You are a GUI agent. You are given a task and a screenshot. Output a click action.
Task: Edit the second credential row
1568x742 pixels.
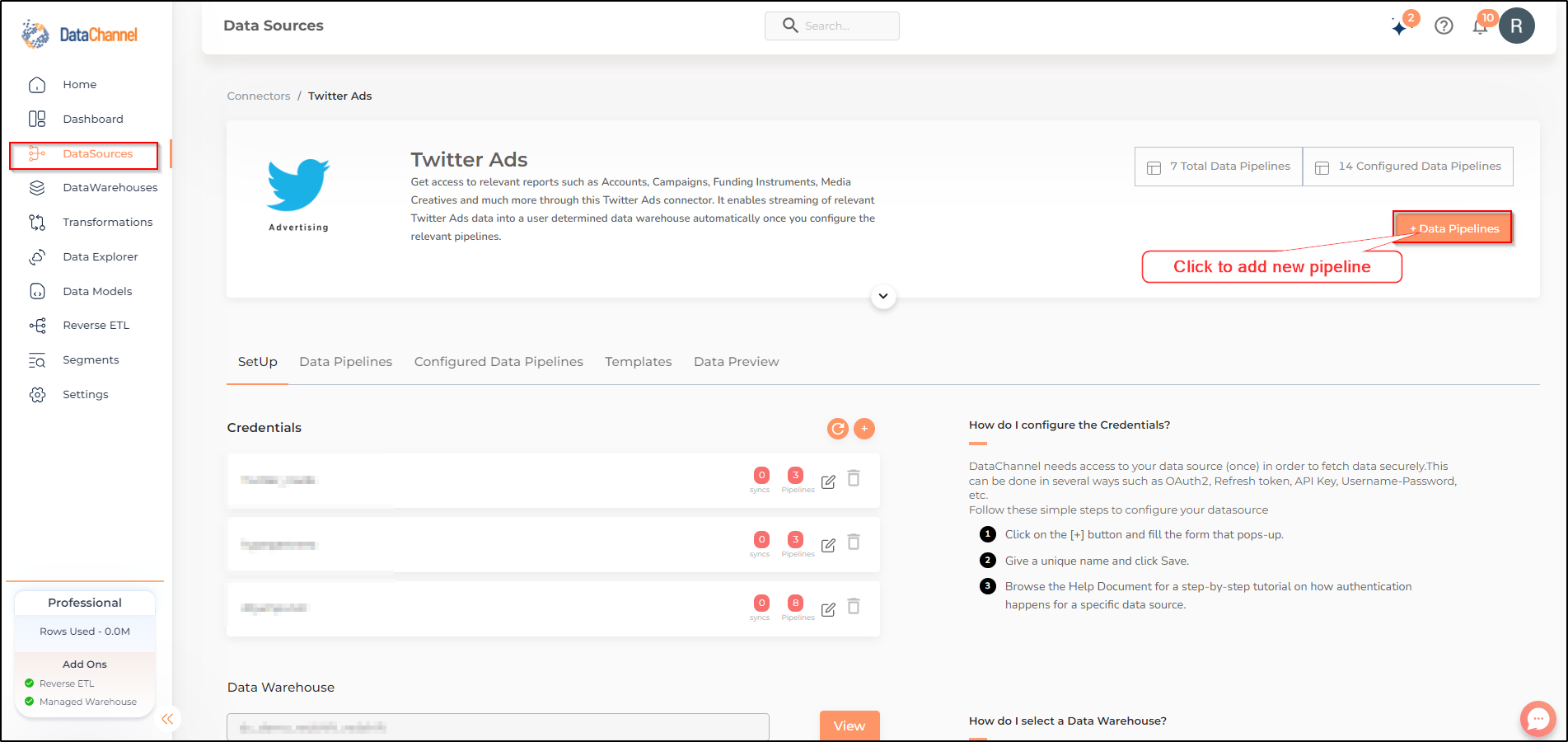(828, 545)
